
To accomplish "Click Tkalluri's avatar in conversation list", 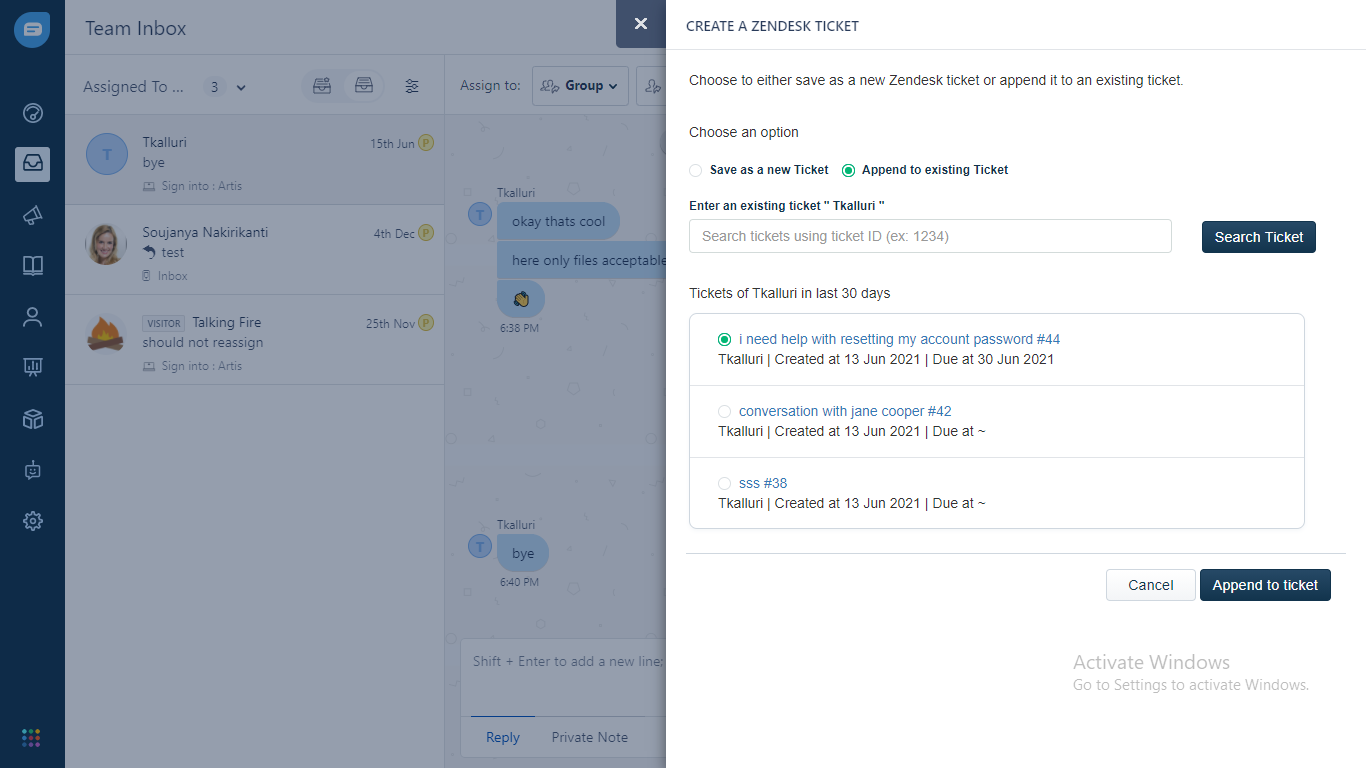I will click(107, 154).
